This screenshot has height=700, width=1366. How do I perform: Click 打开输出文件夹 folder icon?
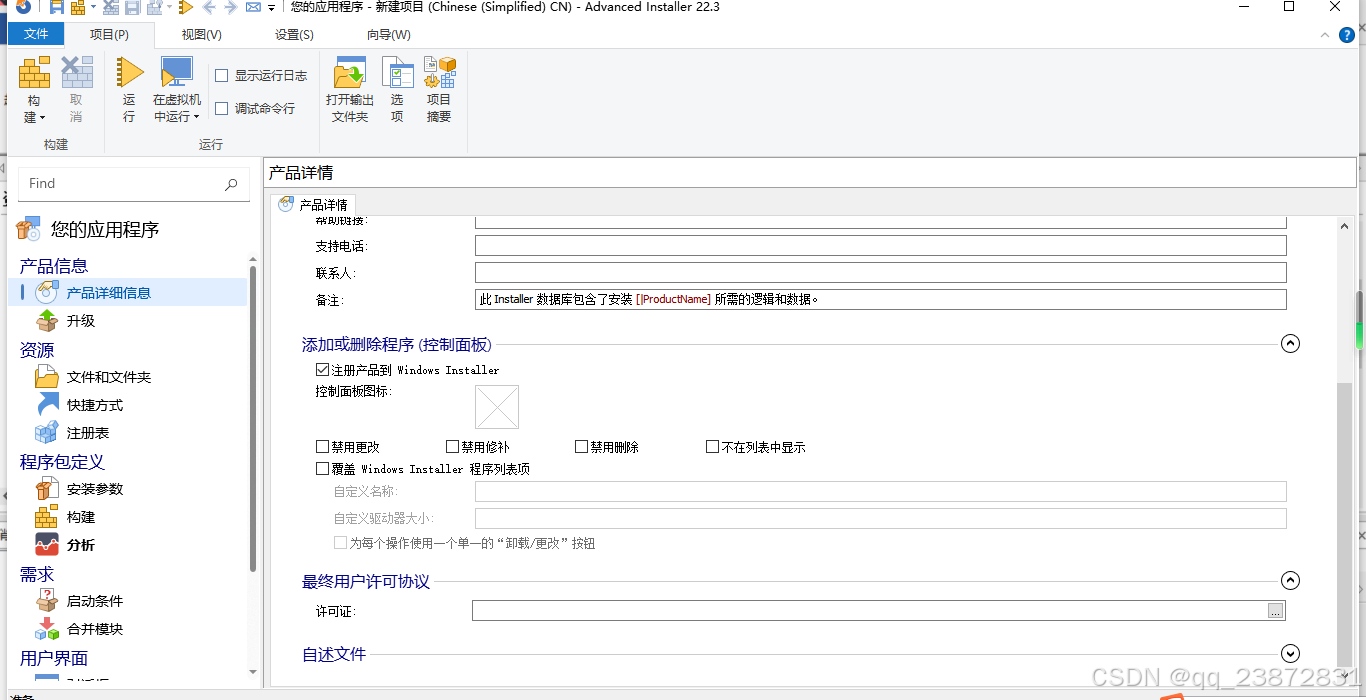pyautogui.click(x=350, y=73)
